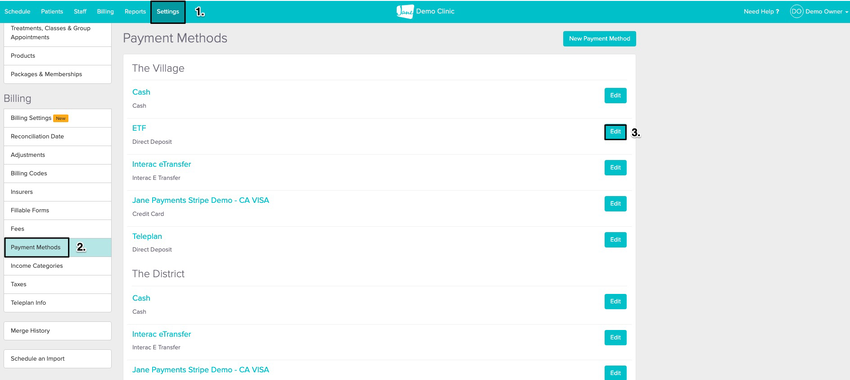Open Products in the sidebar
The height and width of the screenshot is (380, 850).
pyautogui.click(x=57, y=56)
